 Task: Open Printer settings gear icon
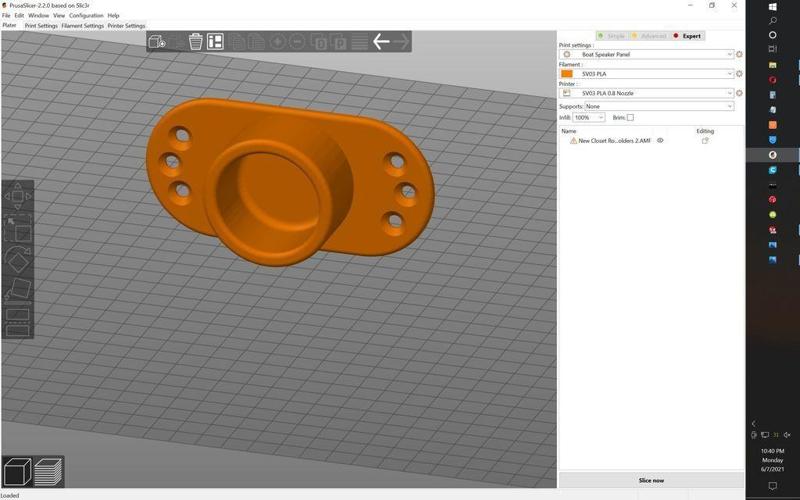pyautogui.click(x=739, y=93)
